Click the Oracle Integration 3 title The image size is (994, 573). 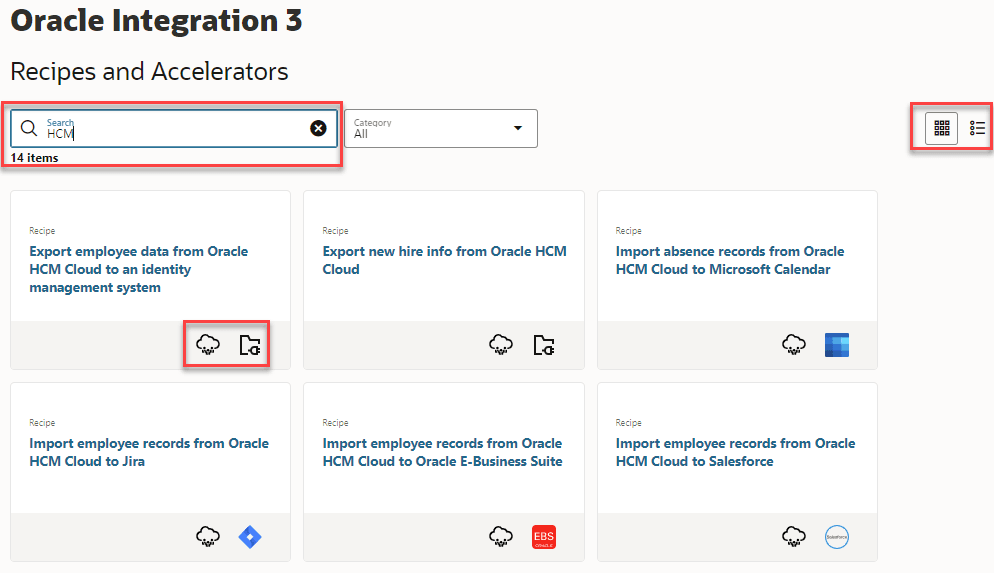pos(157,20)
